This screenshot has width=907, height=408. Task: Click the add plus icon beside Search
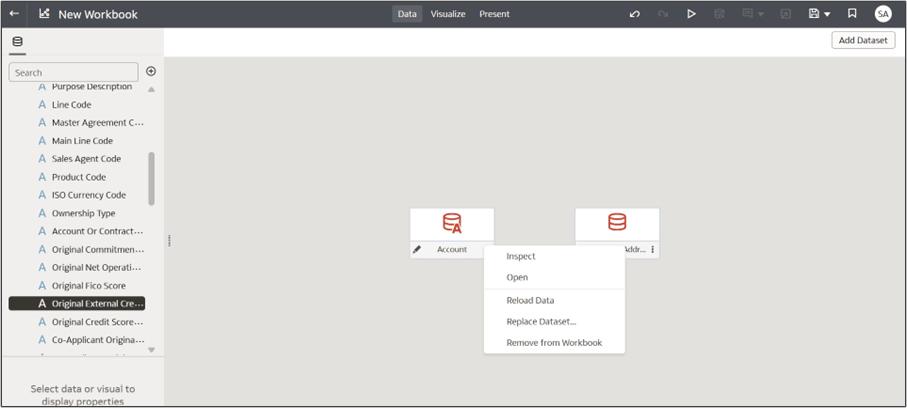pos(151,71)
